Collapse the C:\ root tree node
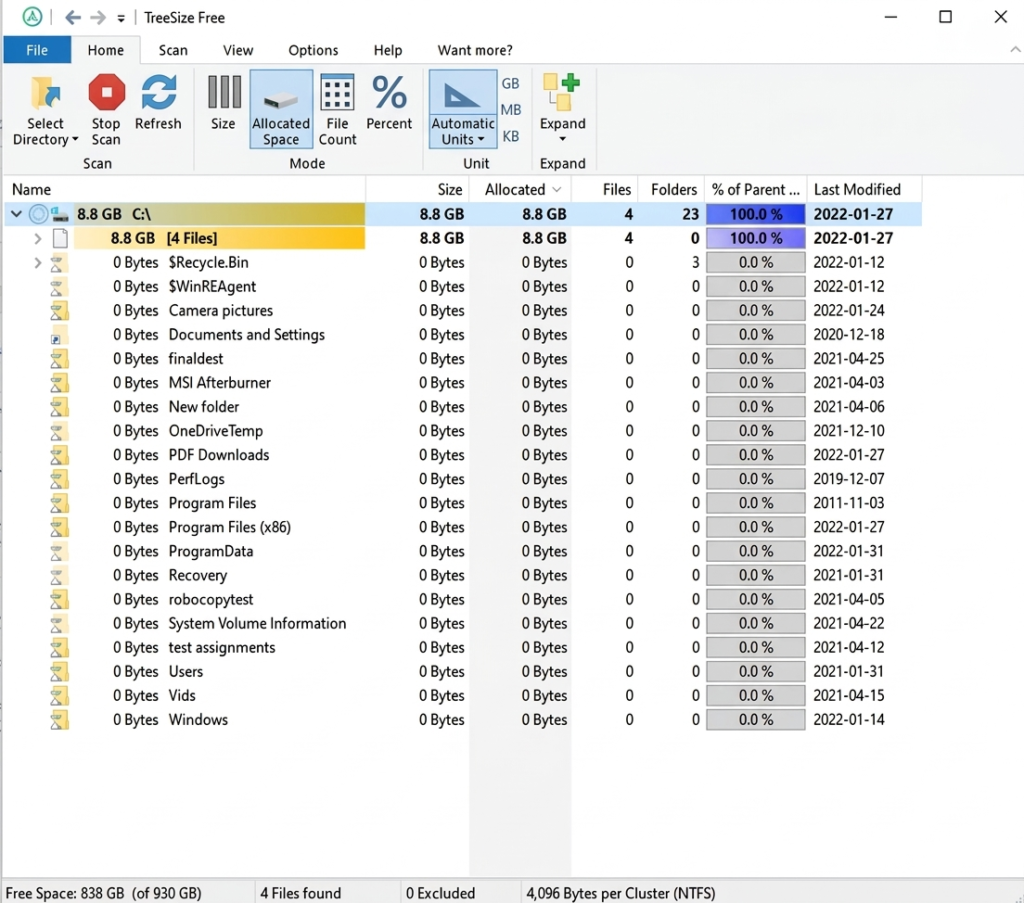Image resolution: width=1024 pixels, height=903 pixels. click(x=16, y=214)
